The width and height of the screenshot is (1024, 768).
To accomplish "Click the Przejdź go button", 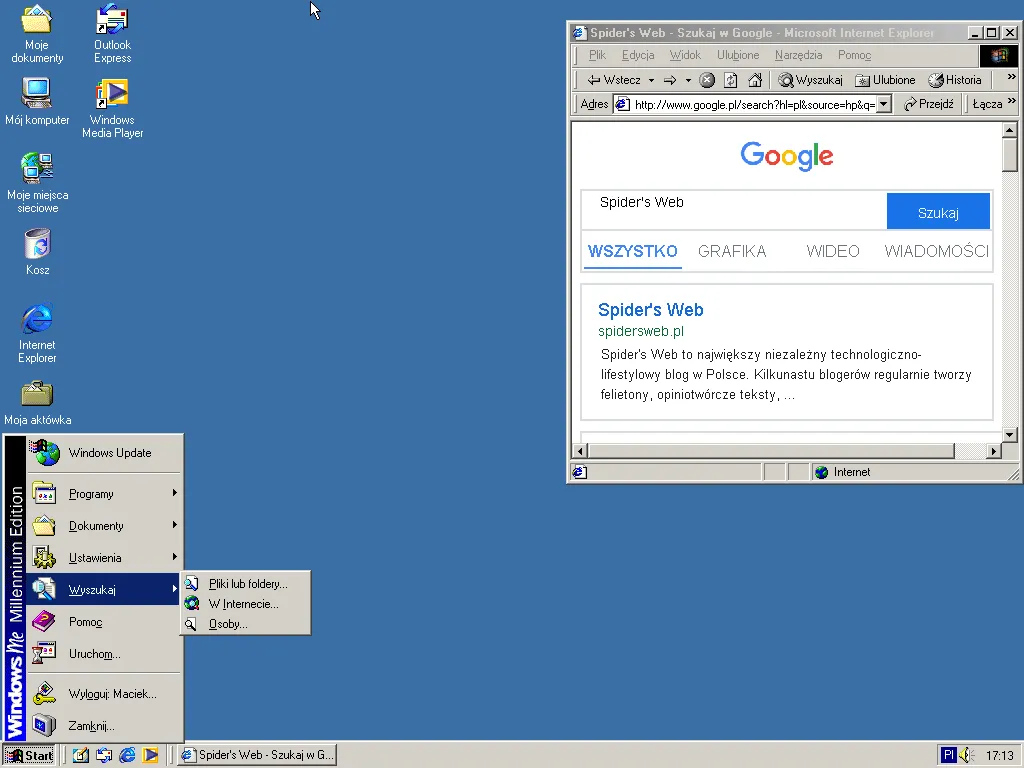I will pyautogui.click(x=929, y=104).
